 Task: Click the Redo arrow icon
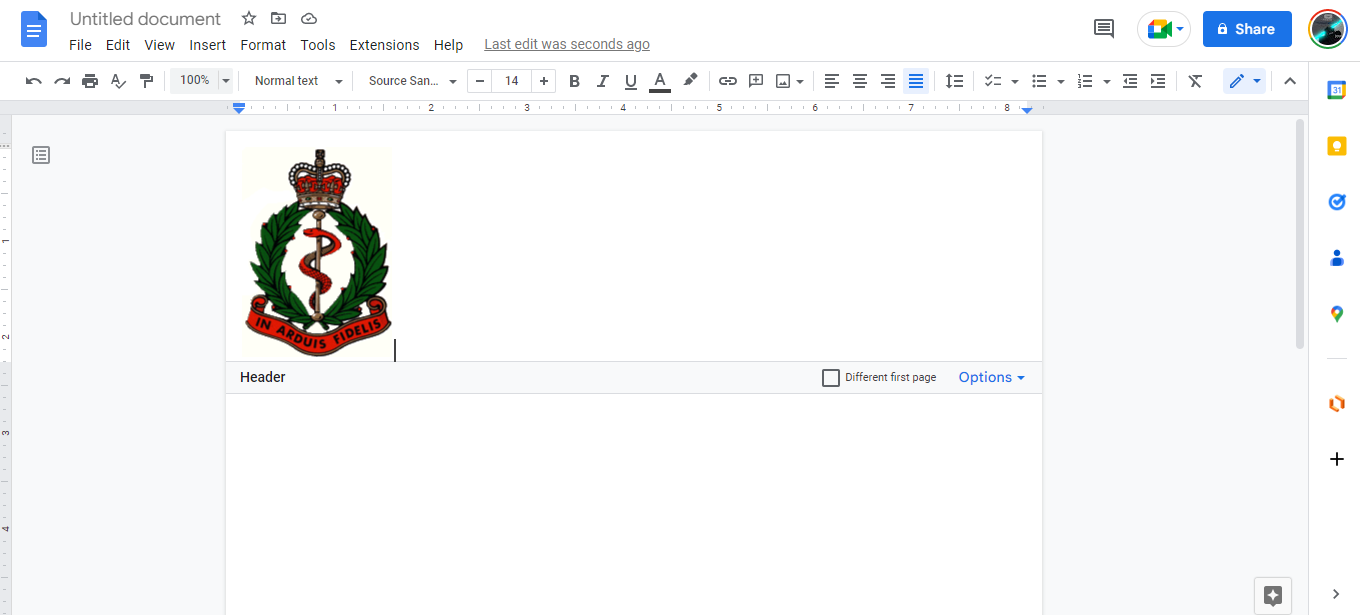(62, 81)
